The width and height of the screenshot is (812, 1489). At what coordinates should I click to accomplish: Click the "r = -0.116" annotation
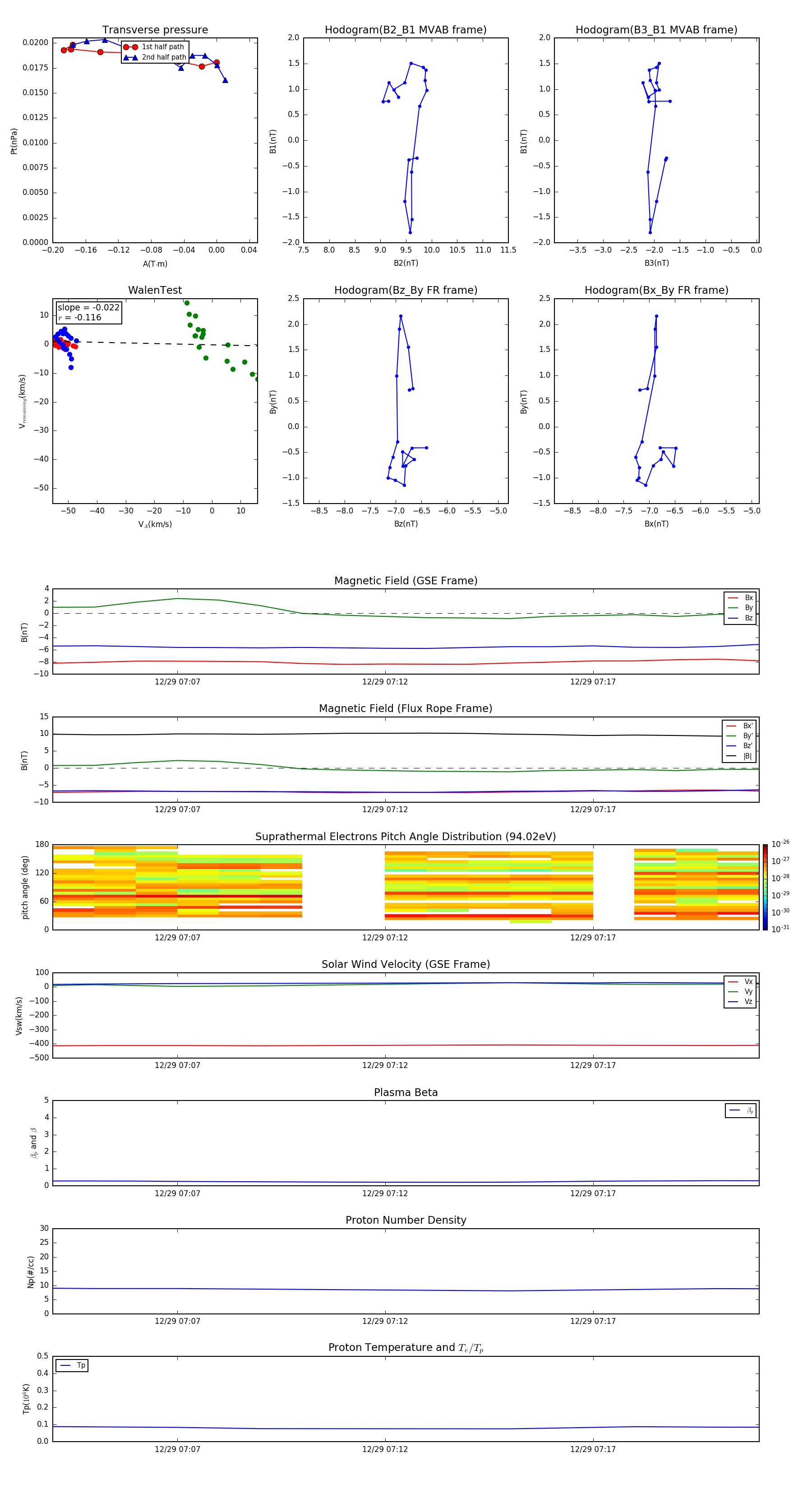80,317
